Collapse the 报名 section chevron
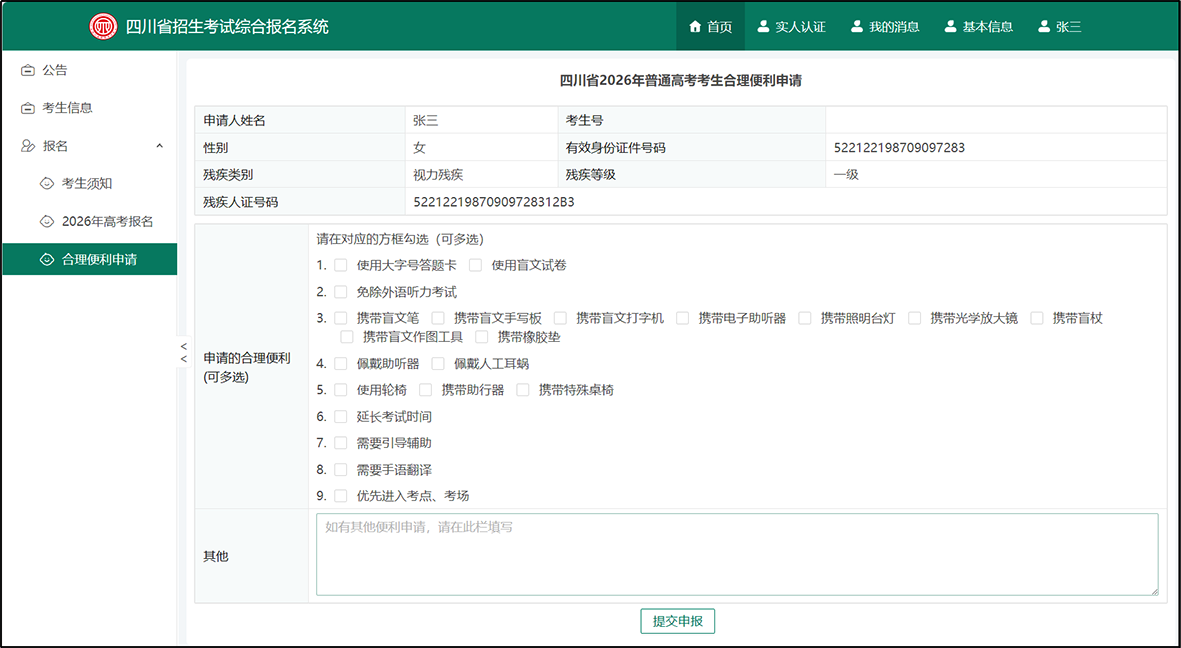This screenshot has height=648, width=1181. pos(159,145)
